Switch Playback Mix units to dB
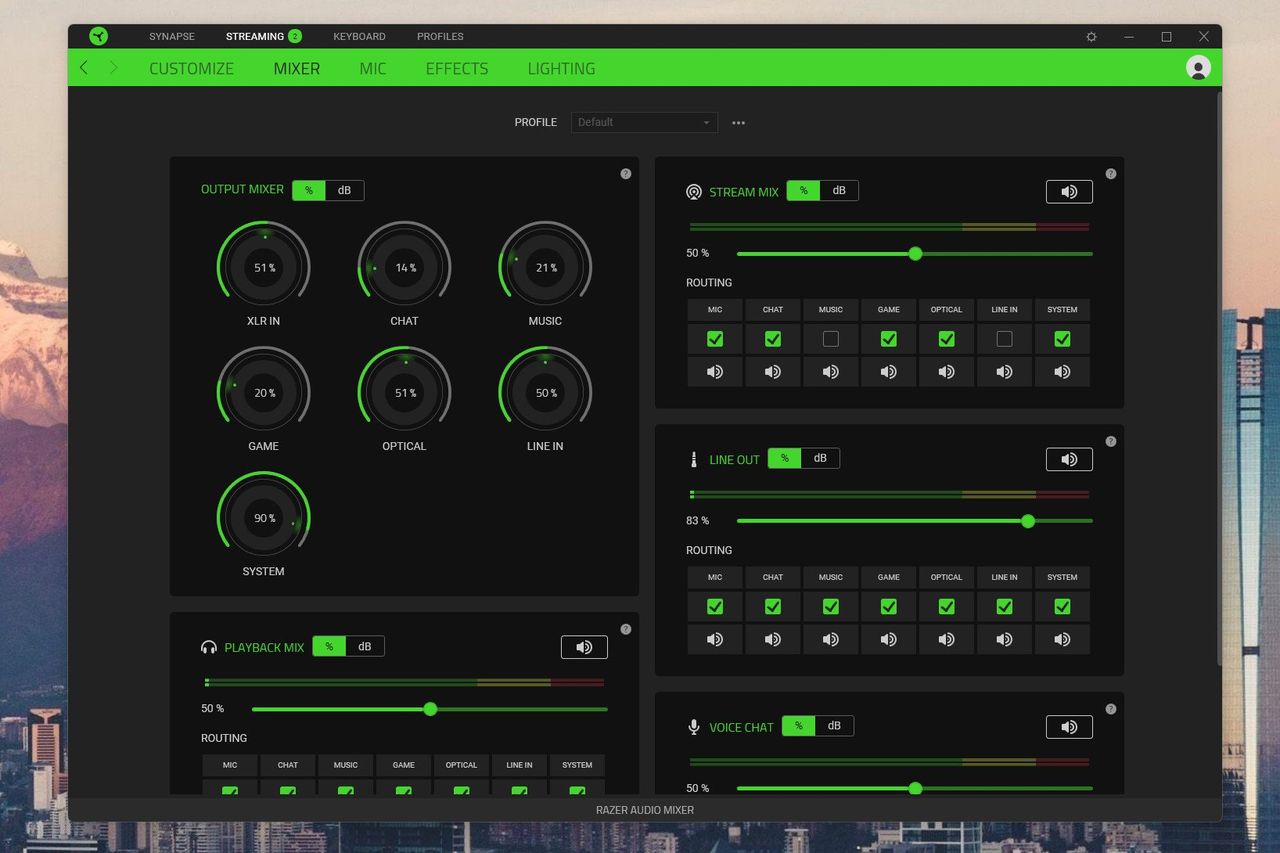The width and height of the screenshot is (1280, 853). tap(365, 646)
